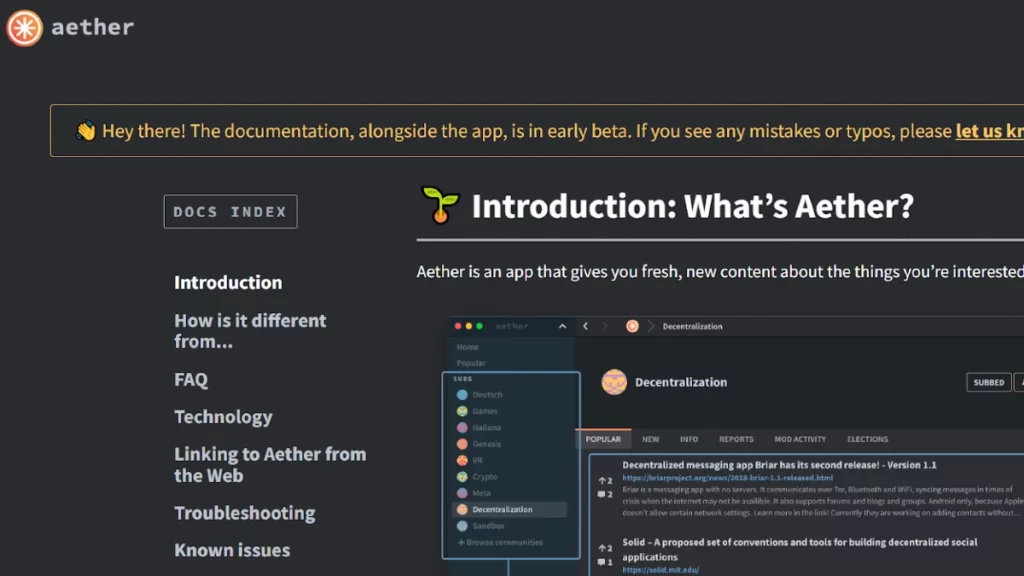Click the aether wordmark in header
The image size is (1024, 576).
pyautogui.click(x=92, y=27)
